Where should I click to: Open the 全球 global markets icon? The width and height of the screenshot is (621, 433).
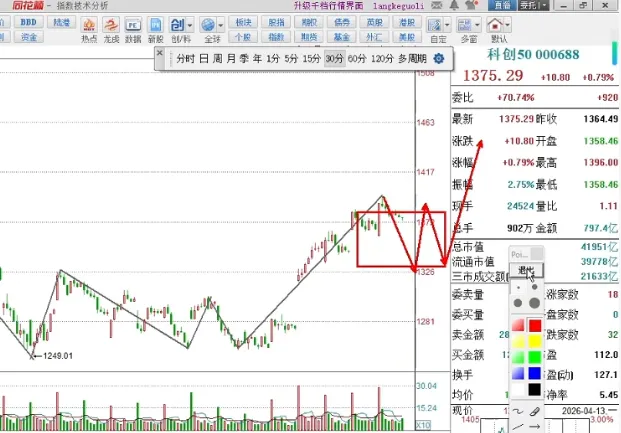pyautogui.click(x=208, y=26)
